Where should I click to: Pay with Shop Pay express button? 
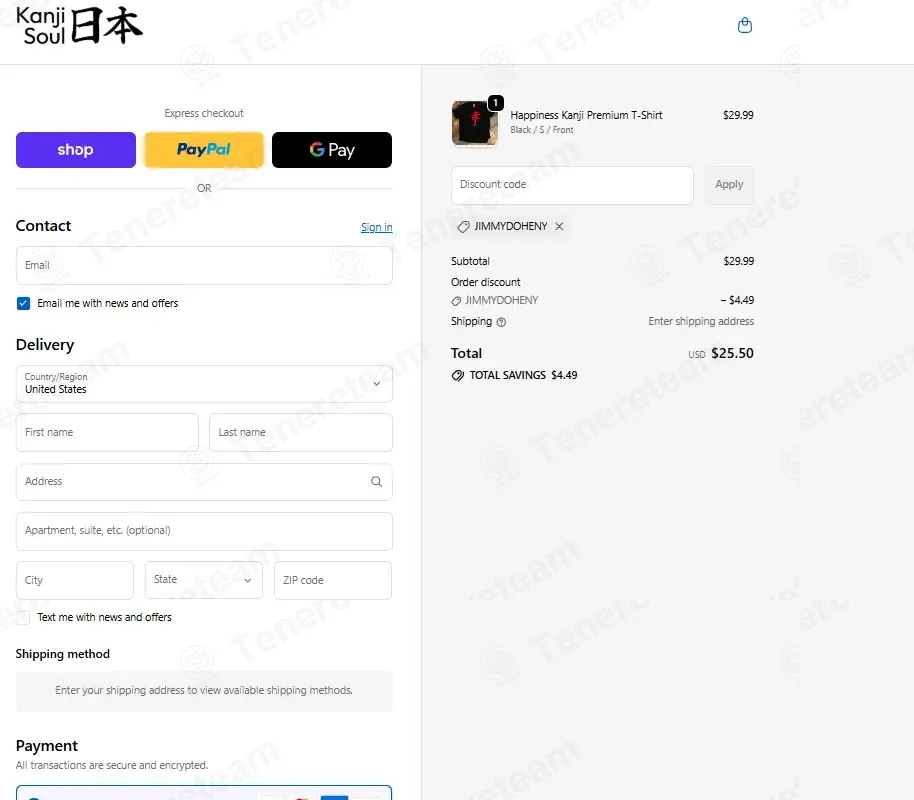(76, 150)
